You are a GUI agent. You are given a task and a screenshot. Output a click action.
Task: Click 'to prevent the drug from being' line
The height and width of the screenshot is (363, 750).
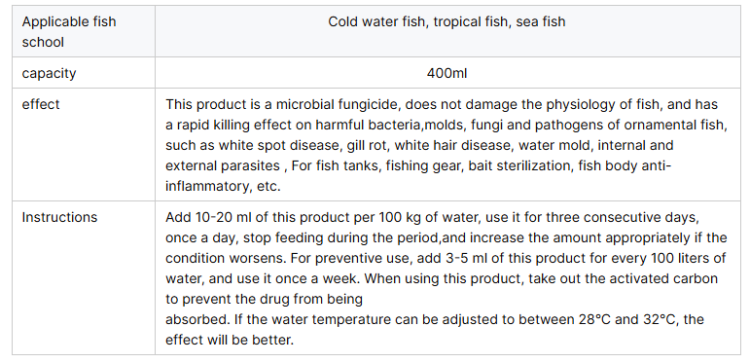click(264, 299)
